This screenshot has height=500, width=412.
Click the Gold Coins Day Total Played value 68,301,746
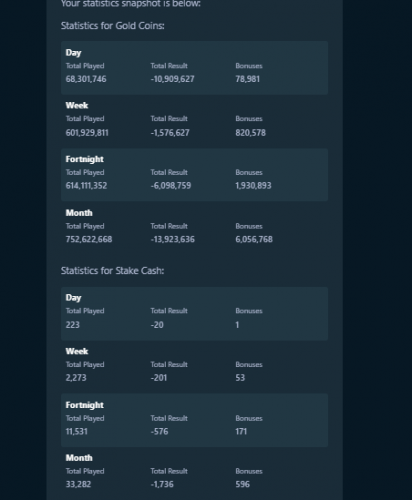(x=86, y=79)
